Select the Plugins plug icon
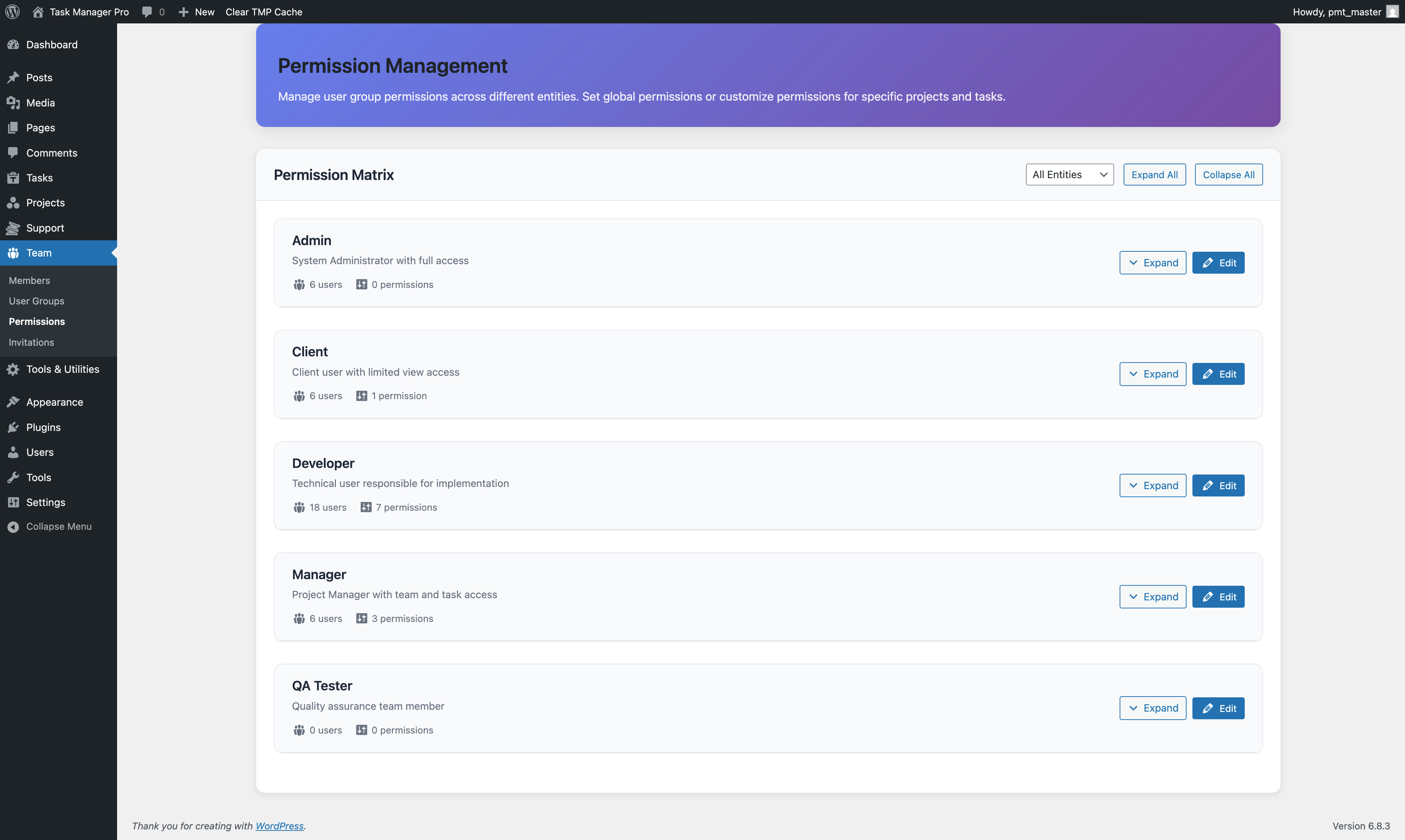The height and width of the screenshot is (840, 1405). 13,427
